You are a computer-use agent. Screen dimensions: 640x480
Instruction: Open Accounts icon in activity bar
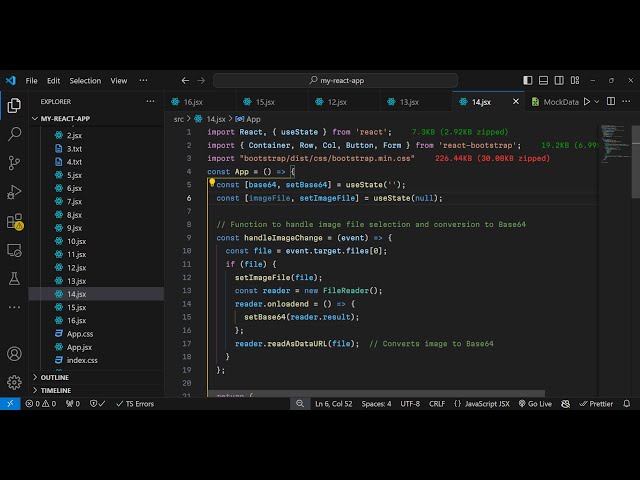(x=14, y=354)
